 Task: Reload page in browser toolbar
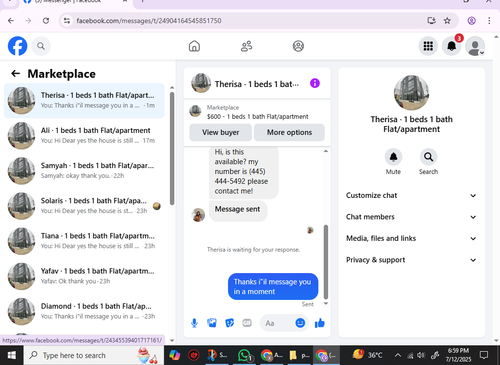coord(46,21)
